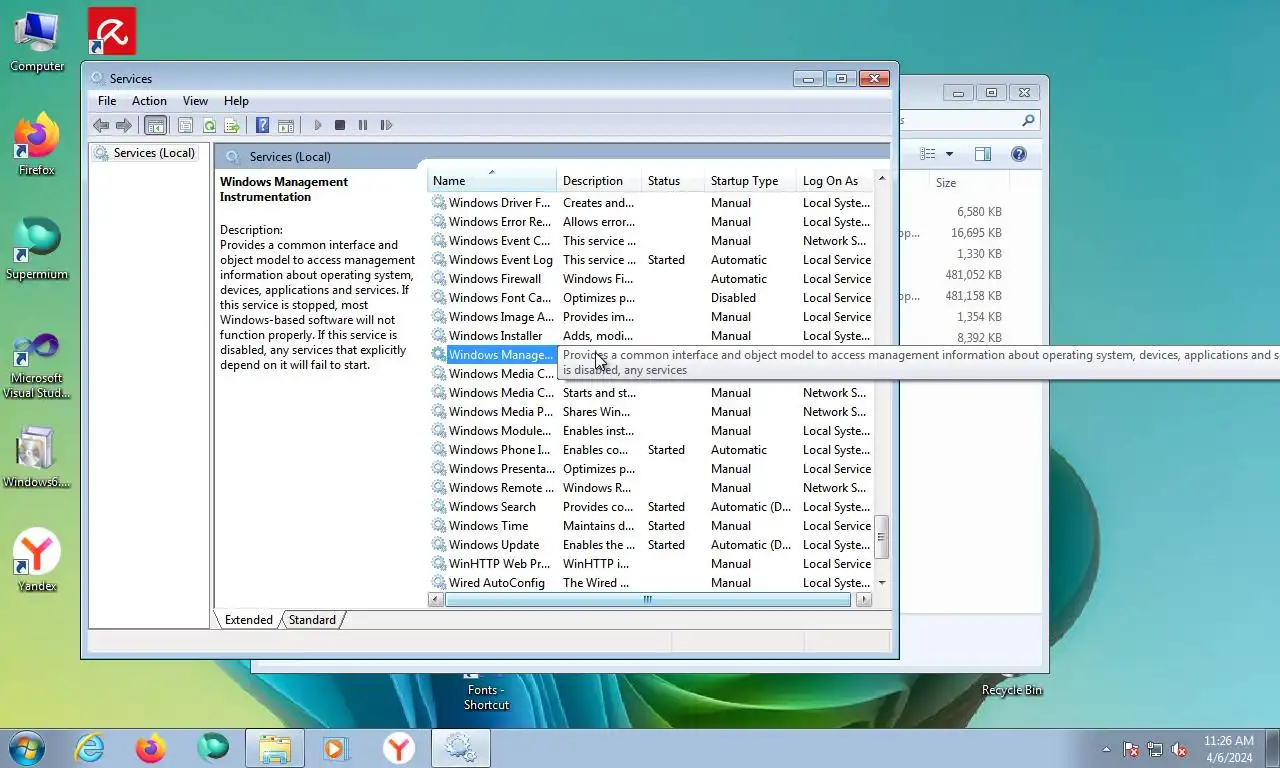The height and width of the screenshot is (768, 1280).
Task: Sort by the Name column header
Action: pos(492,181)
